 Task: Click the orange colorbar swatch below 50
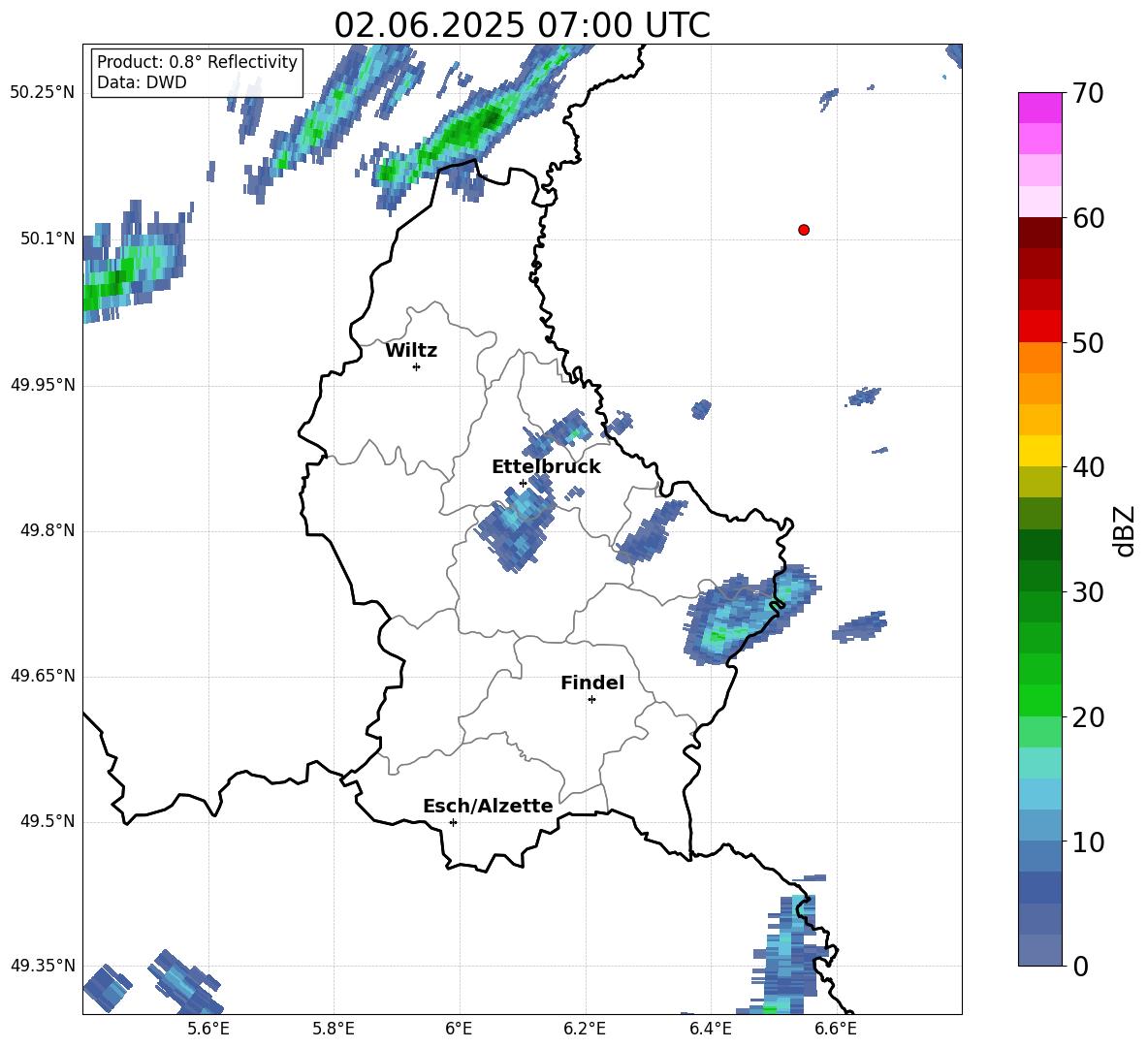point(1039,357)
